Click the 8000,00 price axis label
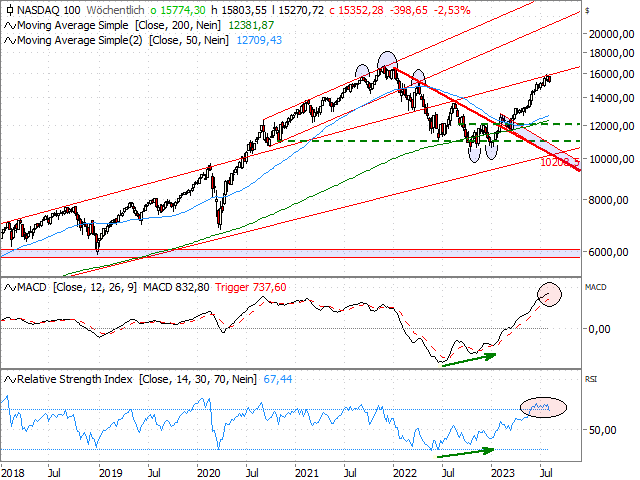This screenshot has width=640, height=480. tap(608, 200)
